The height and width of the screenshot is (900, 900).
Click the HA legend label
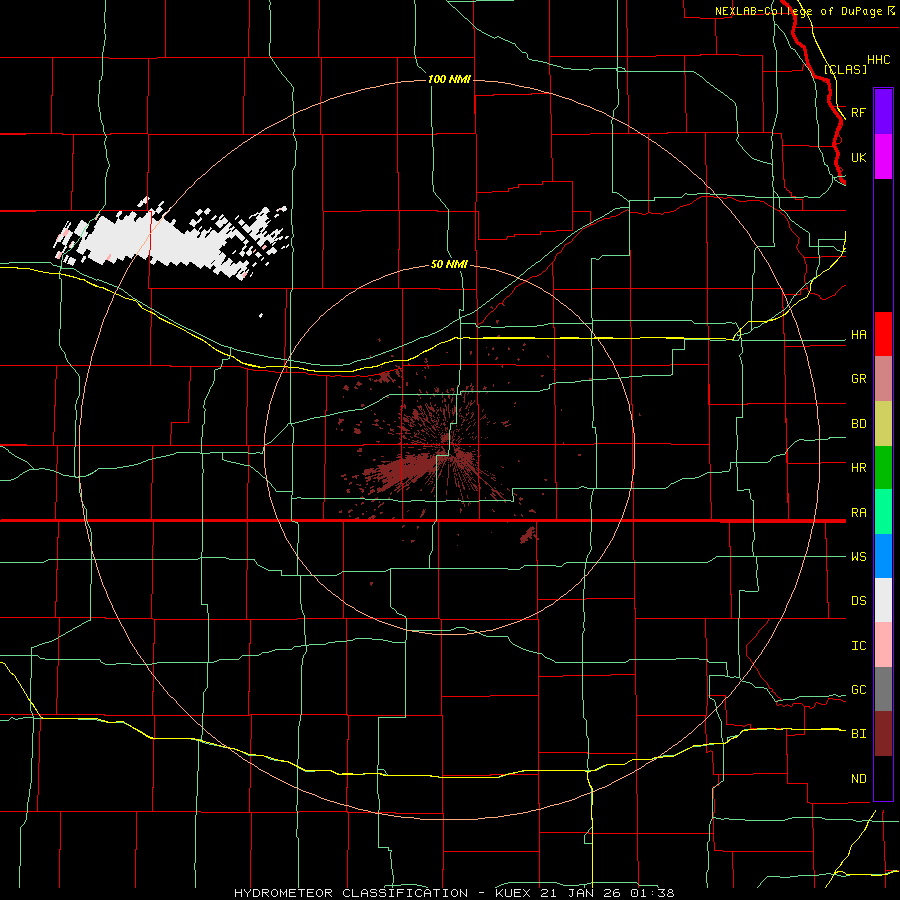click(x=858, y=335)
